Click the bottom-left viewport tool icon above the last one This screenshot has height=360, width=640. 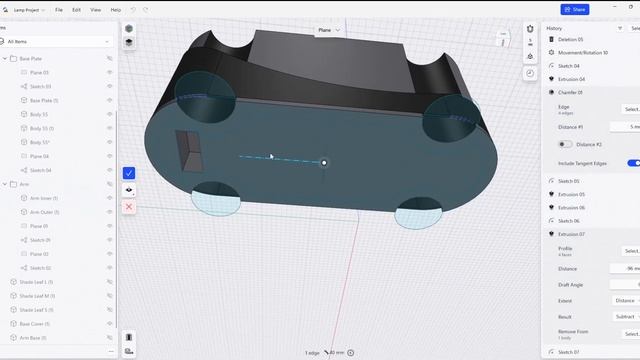(129, 337)
